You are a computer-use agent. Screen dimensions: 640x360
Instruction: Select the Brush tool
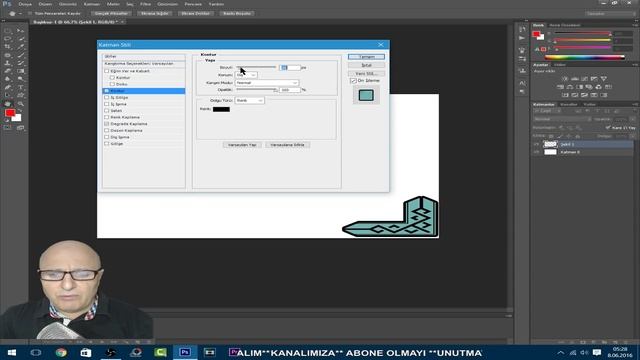point(20,55)
